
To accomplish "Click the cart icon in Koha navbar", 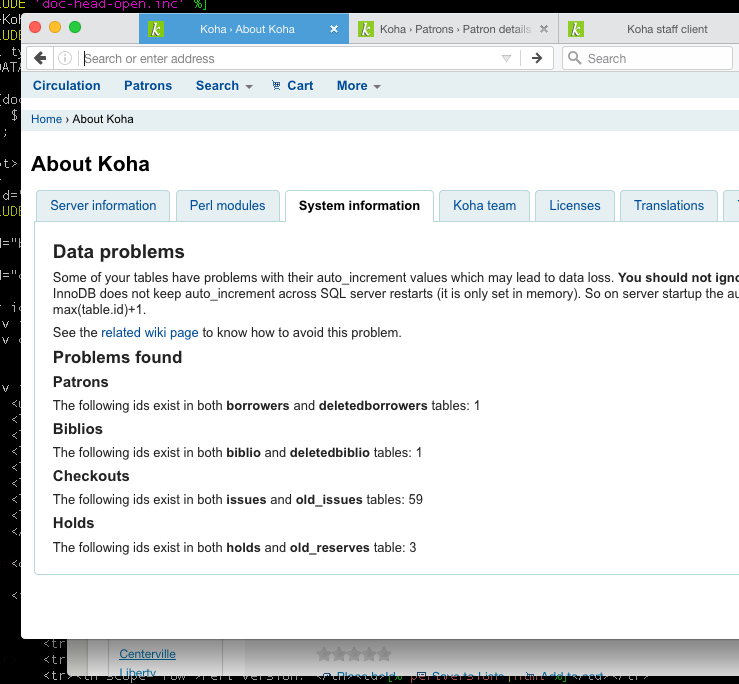I will tap(276, 86).
